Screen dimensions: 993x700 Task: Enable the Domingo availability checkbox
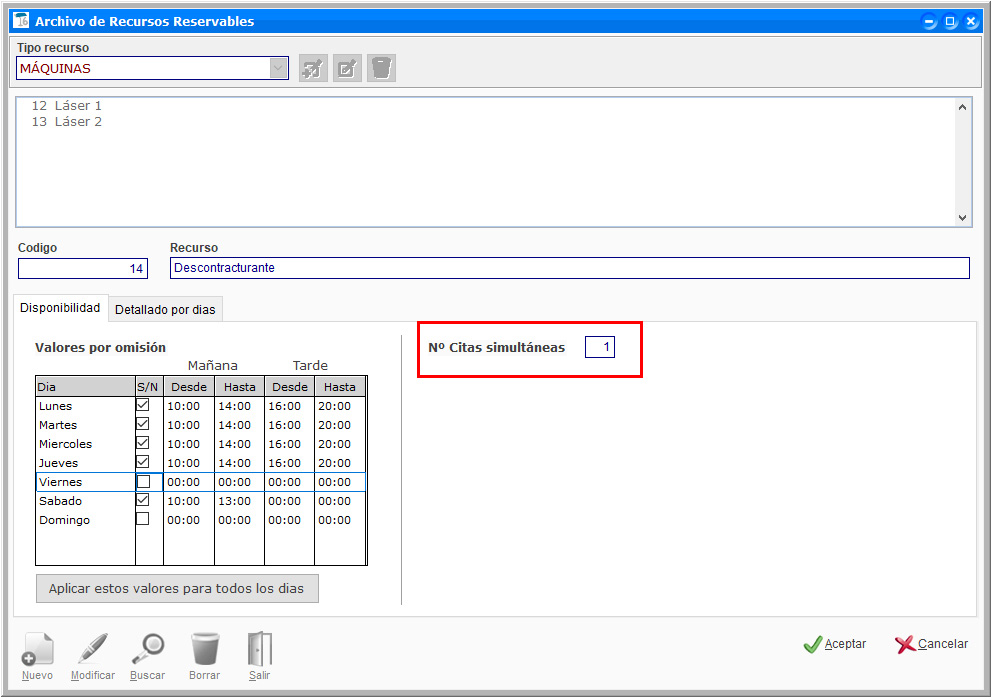[x=143, y=519]
